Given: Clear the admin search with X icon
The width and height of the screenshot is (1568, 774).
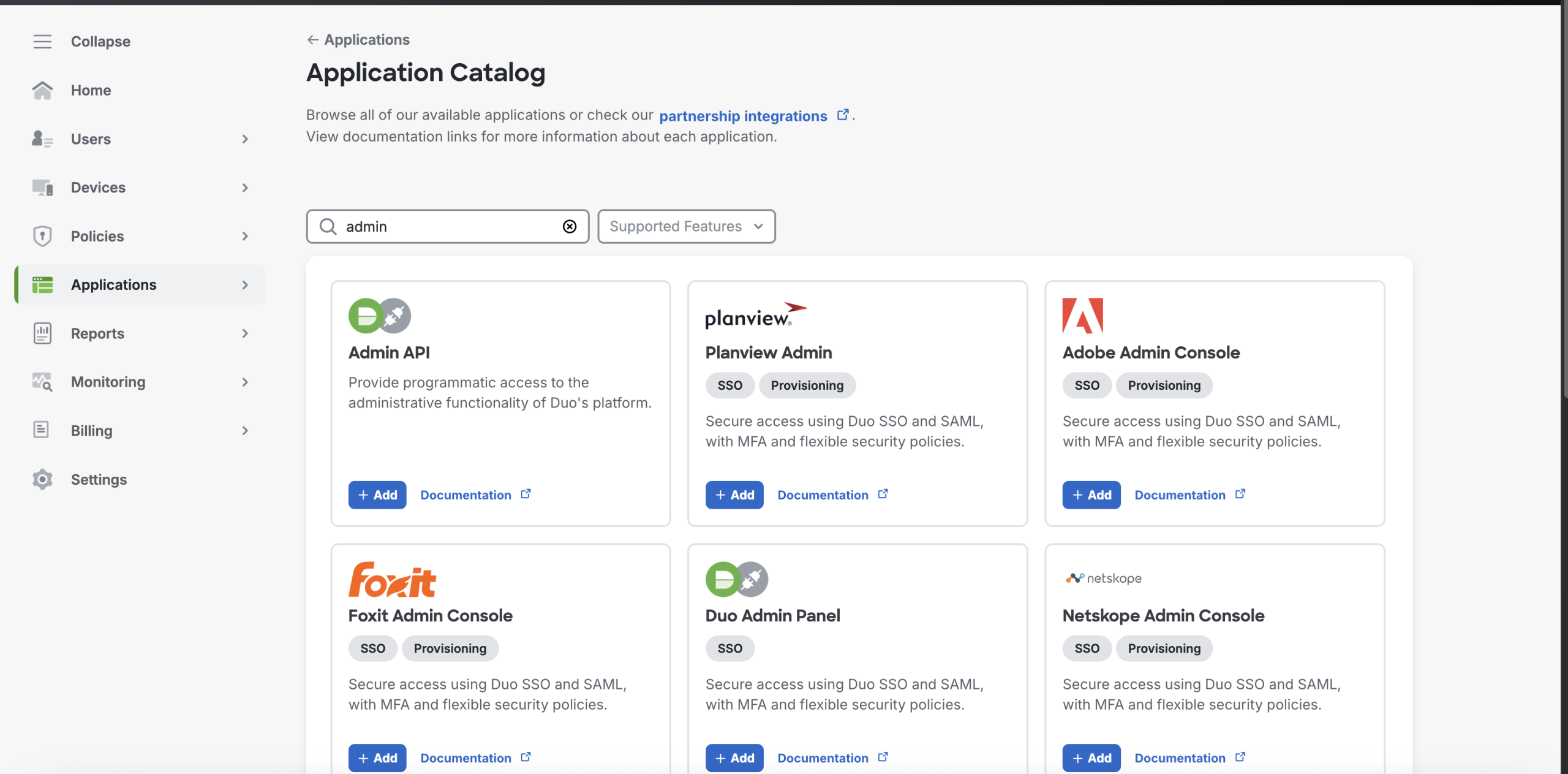Looking at the screenshot, I should pyautogui.click(x=570, y=227).
